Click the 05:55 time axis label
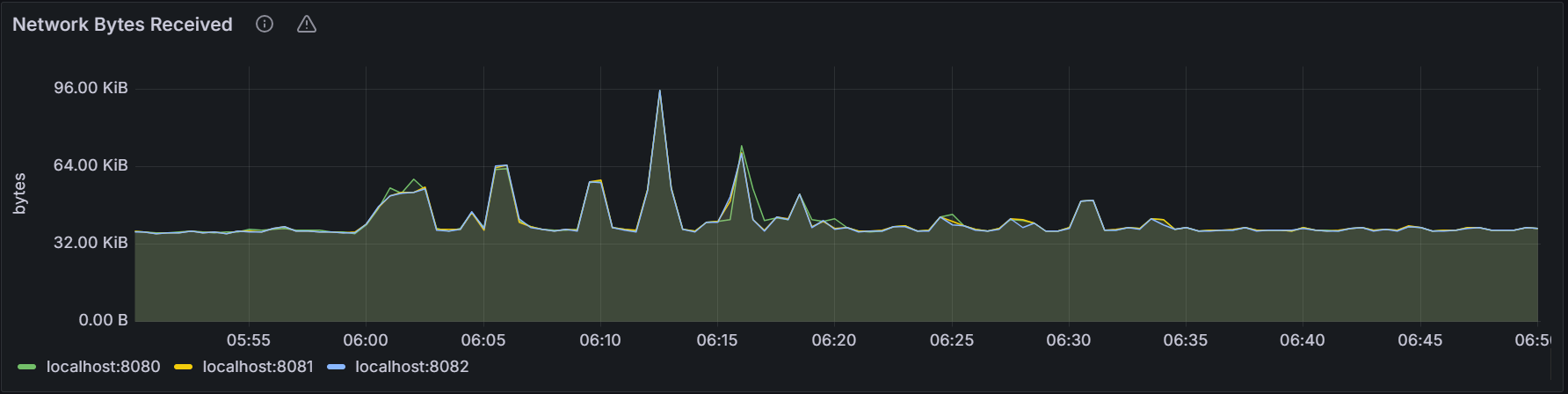1568x394 pixels. click(x=249, y=340)
